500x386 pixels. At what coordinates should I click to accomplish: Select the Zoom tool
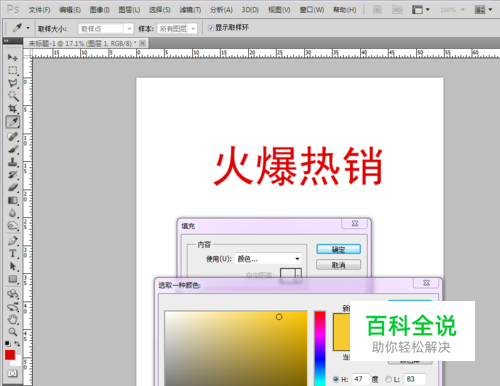coord(13,332)
